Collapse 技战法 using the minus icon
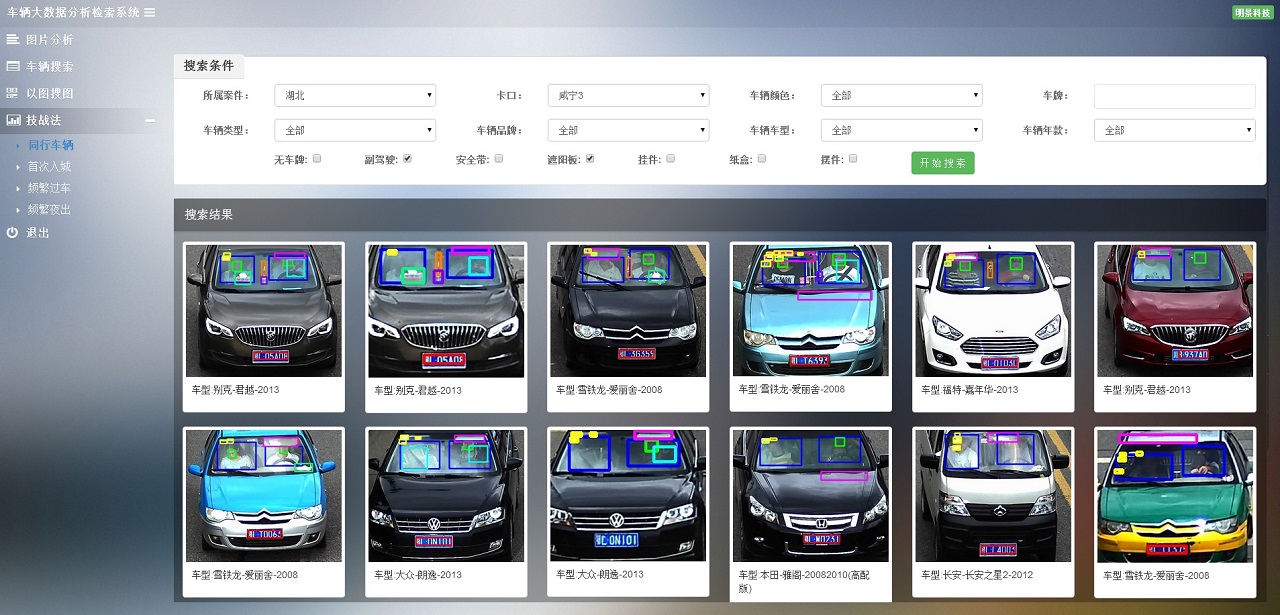 pyautogui.click(x=148, y=120)
